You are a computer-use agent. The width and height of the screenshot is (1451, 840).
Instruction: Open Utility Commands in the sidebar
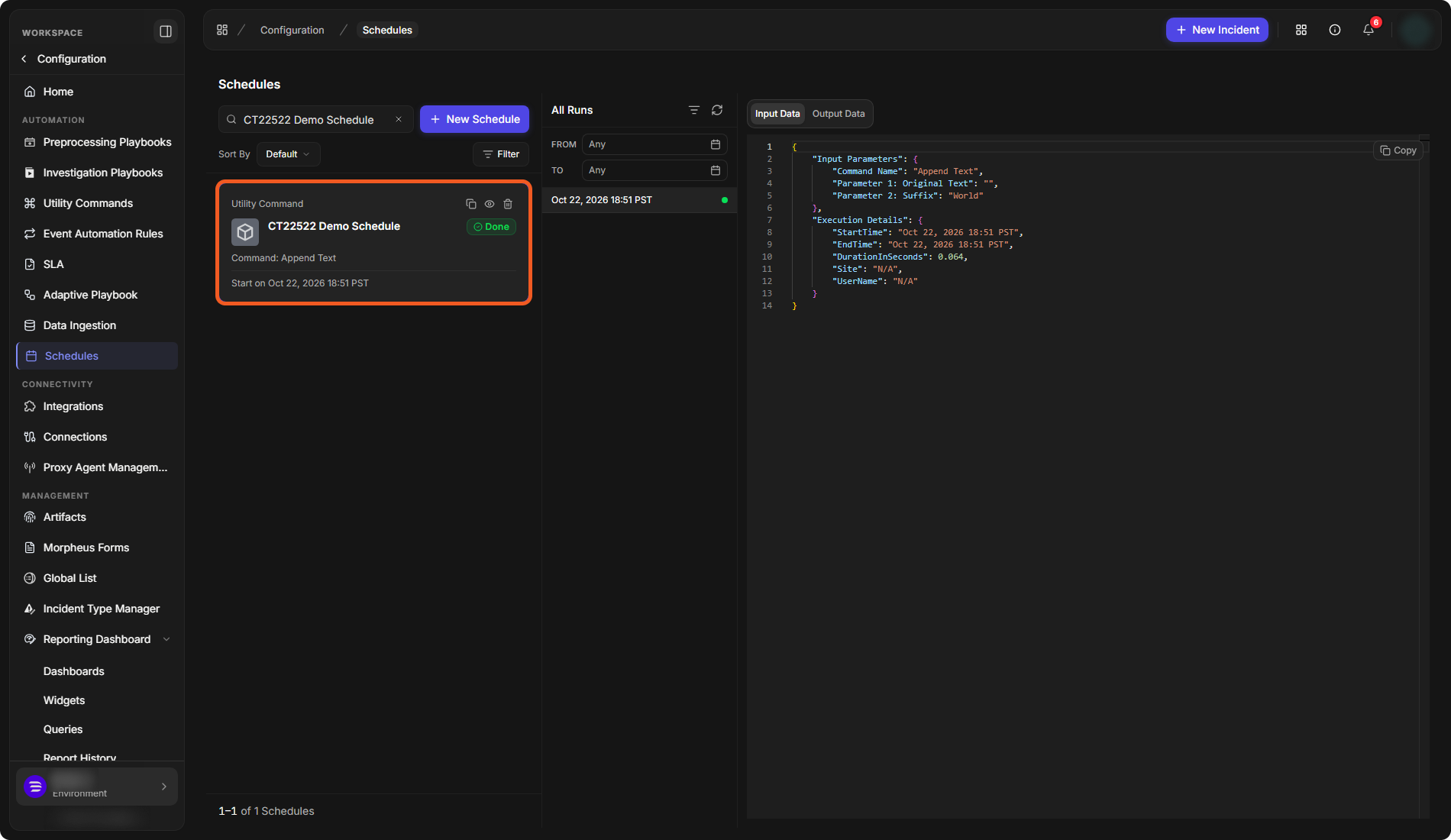click(97, 203)
